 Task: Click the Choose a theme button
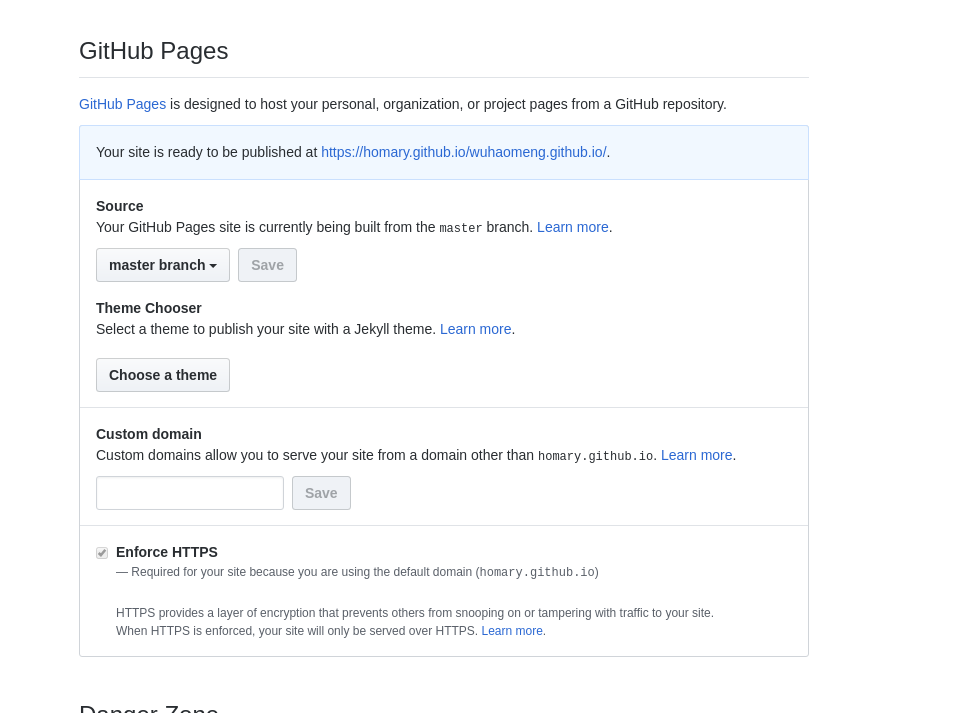coord(163,375)
